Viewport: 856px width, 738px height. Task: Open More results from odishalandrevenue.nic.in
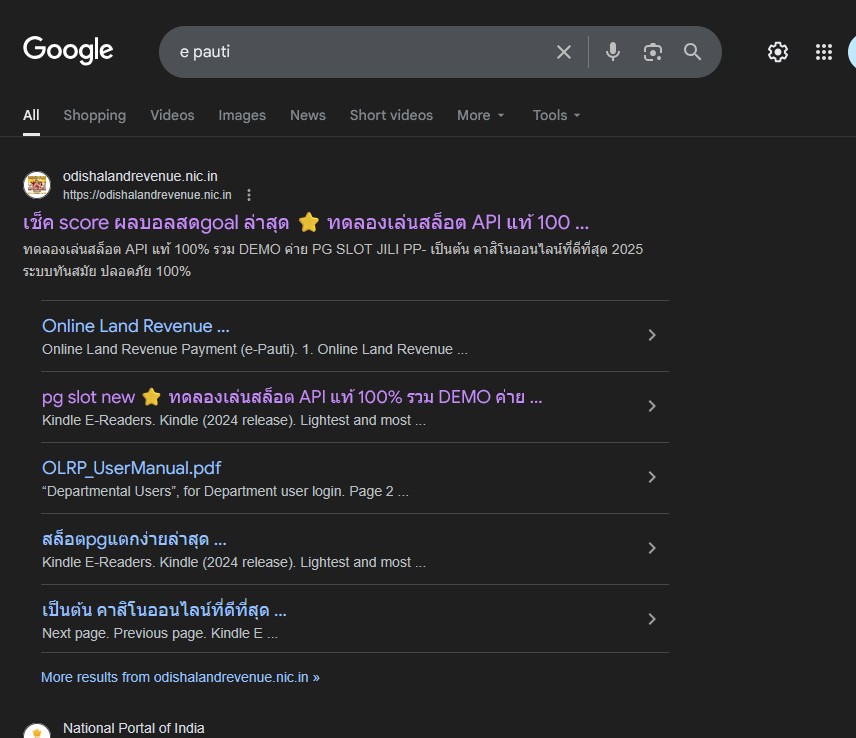click(180, 677)
